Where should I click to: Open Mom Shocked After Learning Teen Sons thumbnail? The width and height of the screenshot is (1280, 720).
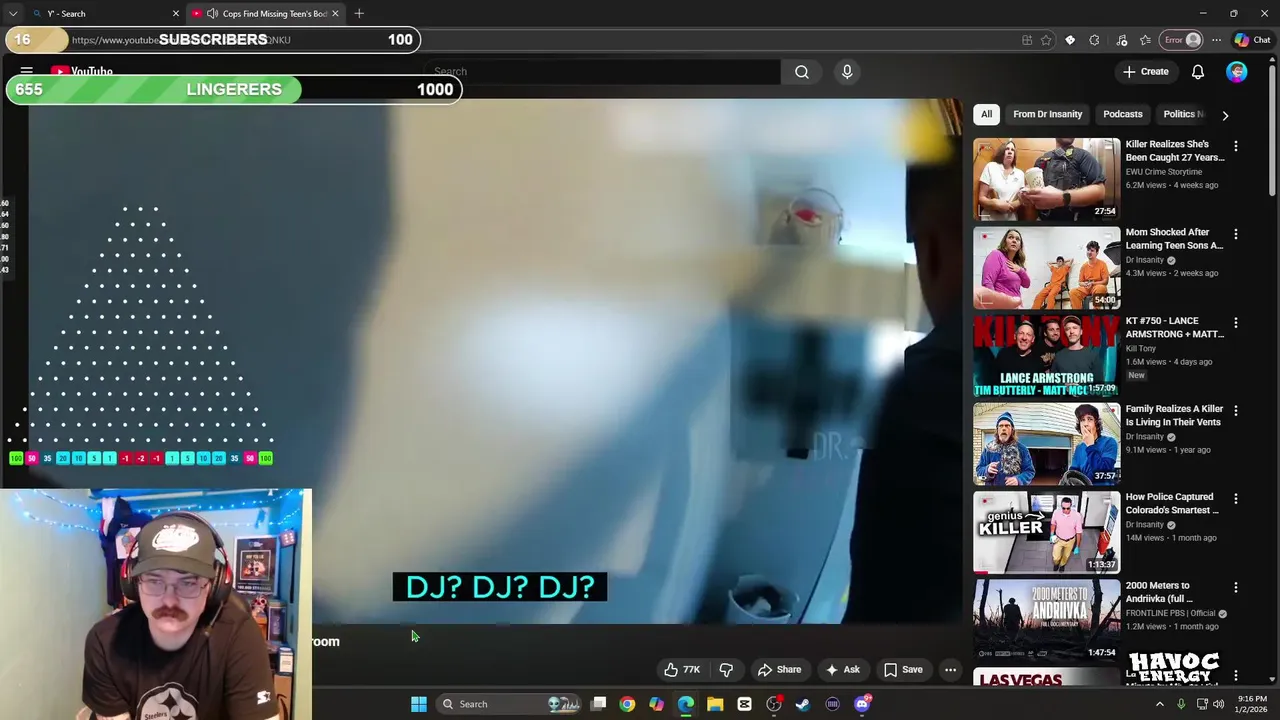pos(1047,268)
